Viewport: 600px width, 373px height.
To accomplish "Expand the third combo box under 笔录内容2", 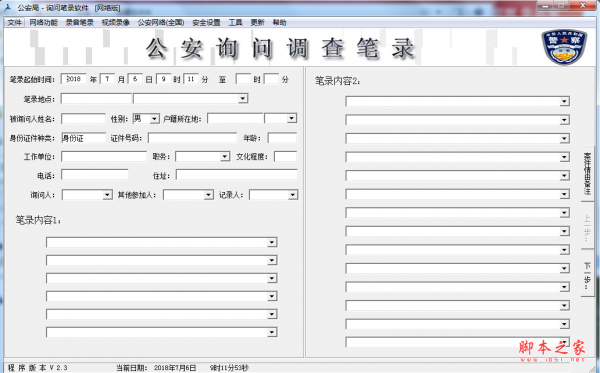I will point(564,138).
